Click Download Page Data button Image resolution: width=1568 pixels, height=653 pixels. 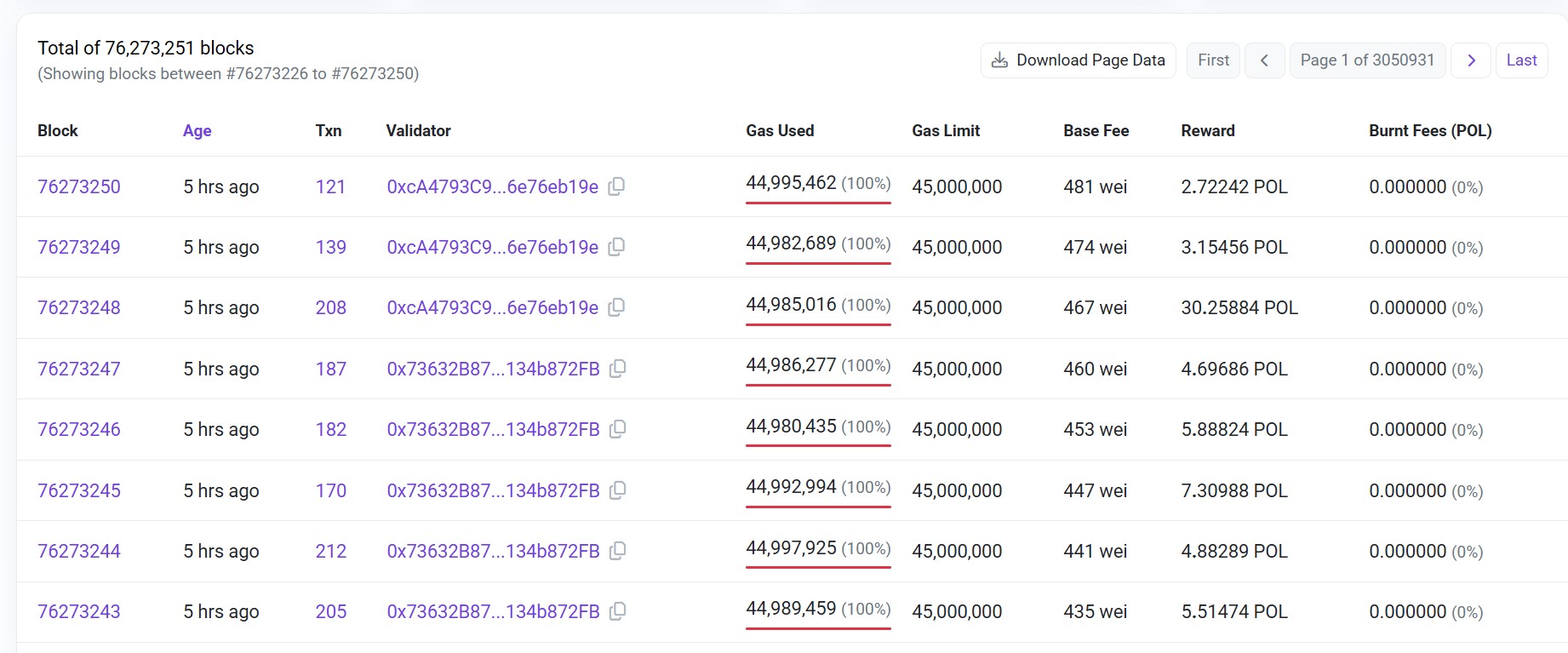tap(1078, 60)
